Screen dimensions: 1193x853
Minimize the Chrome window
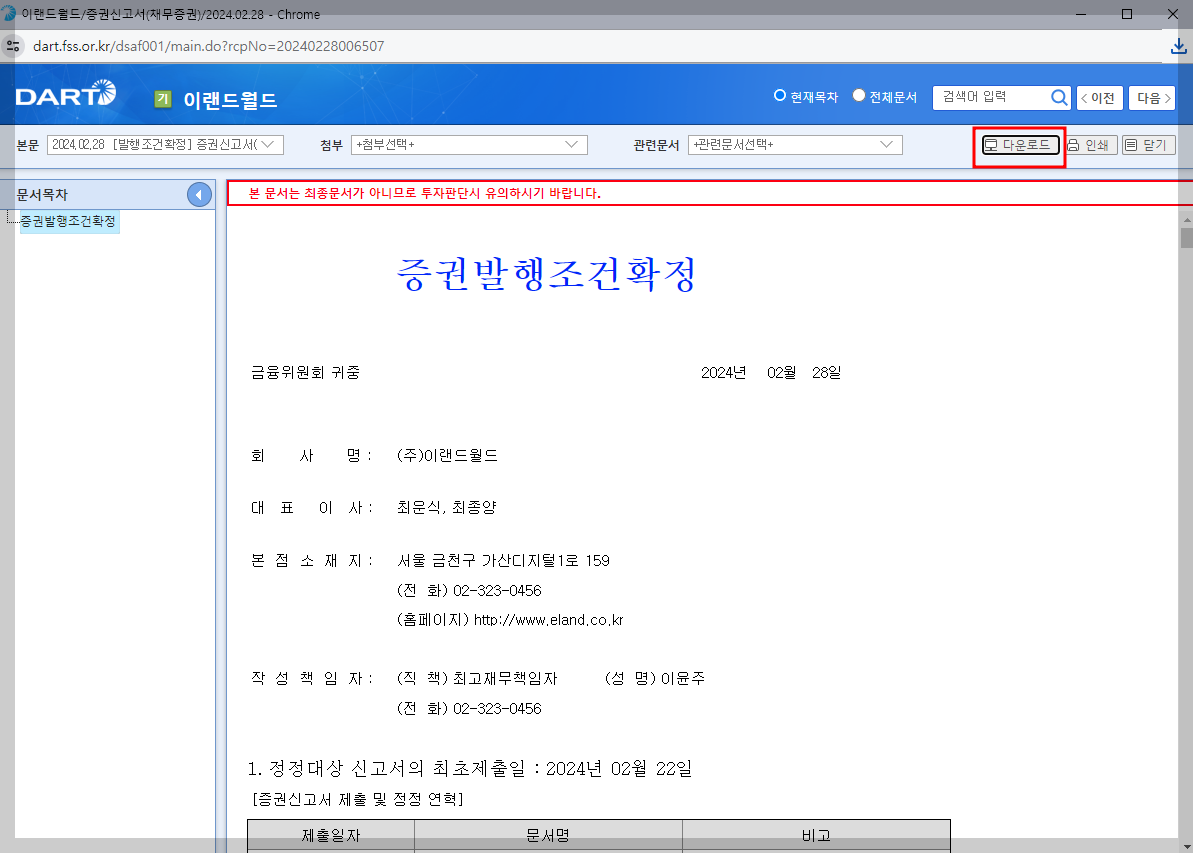click(1080, 14)
